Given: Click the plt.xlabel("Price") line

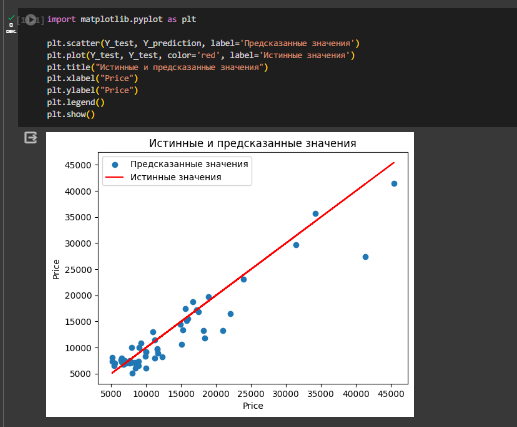Looking at the screenshot, I should click(92, 78).
